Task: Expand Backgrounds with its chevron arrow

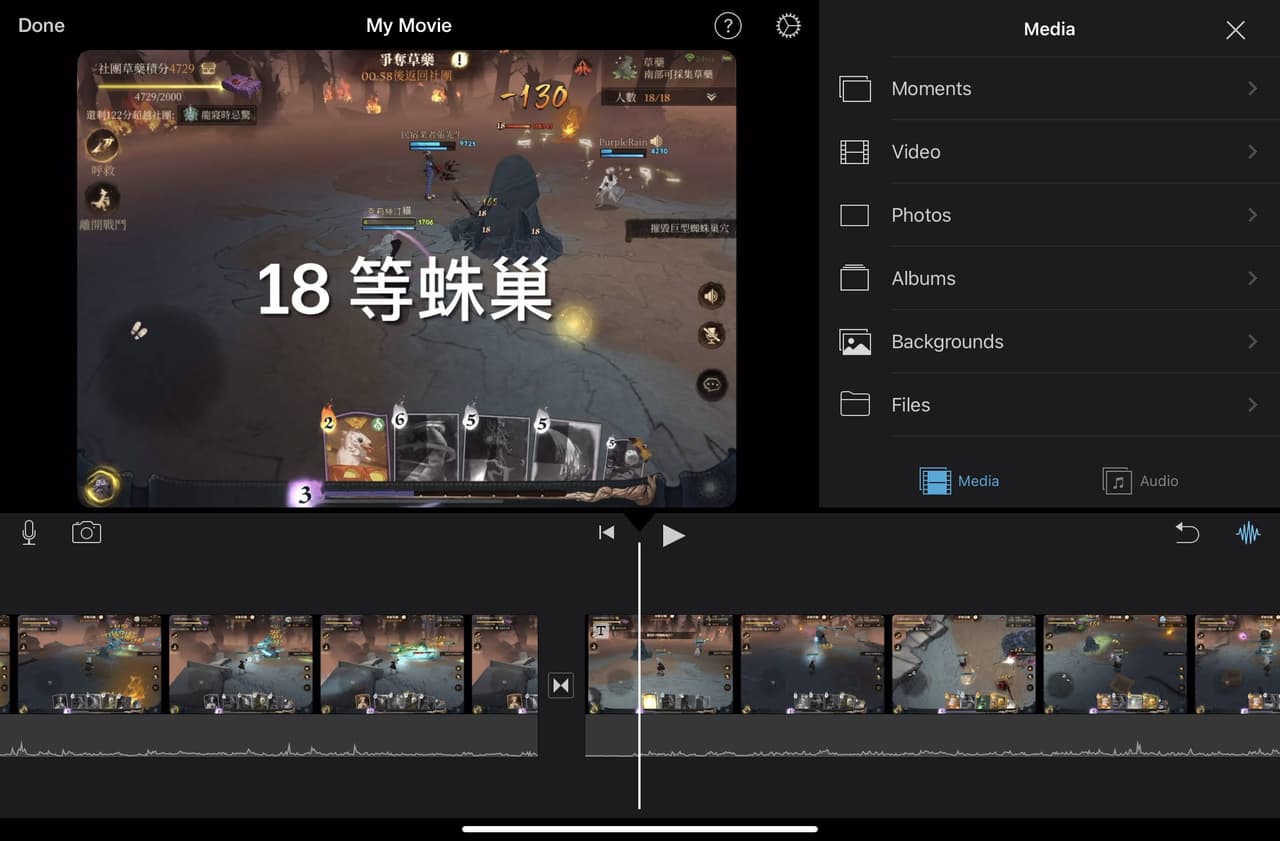Action: pyautogui.click(x=1252, y=341)
